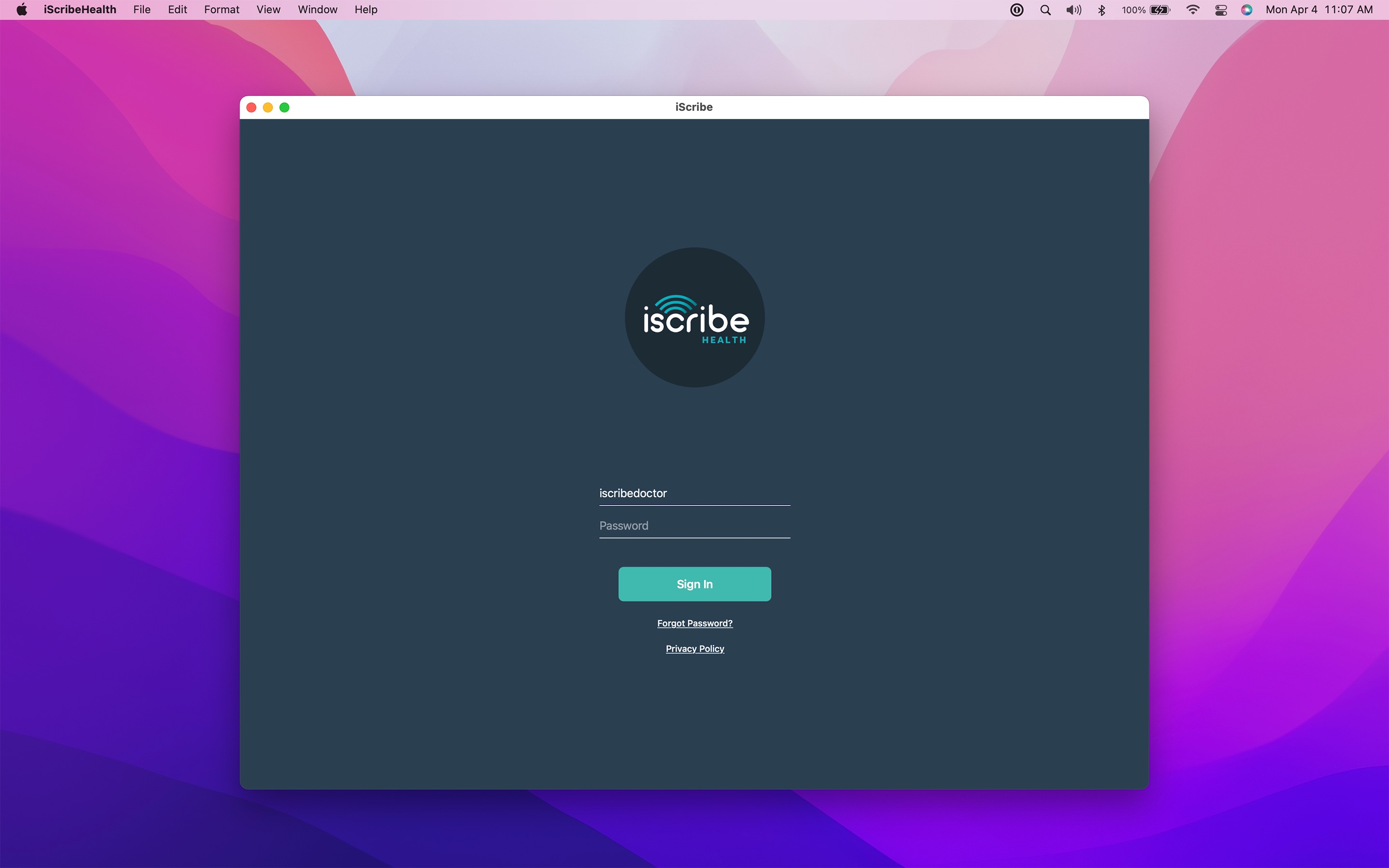Open the volume control in the menu bar
The height and width of the screenshot is (868, 1389).
(1073, 10)
